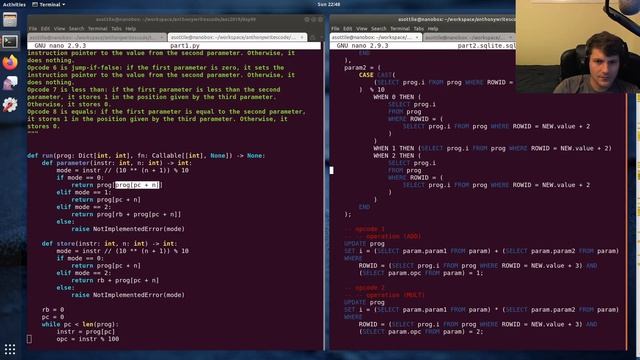The image size is (640, 360).
Task: Click the dock icon above the applications grid
Action: [10, 105]
